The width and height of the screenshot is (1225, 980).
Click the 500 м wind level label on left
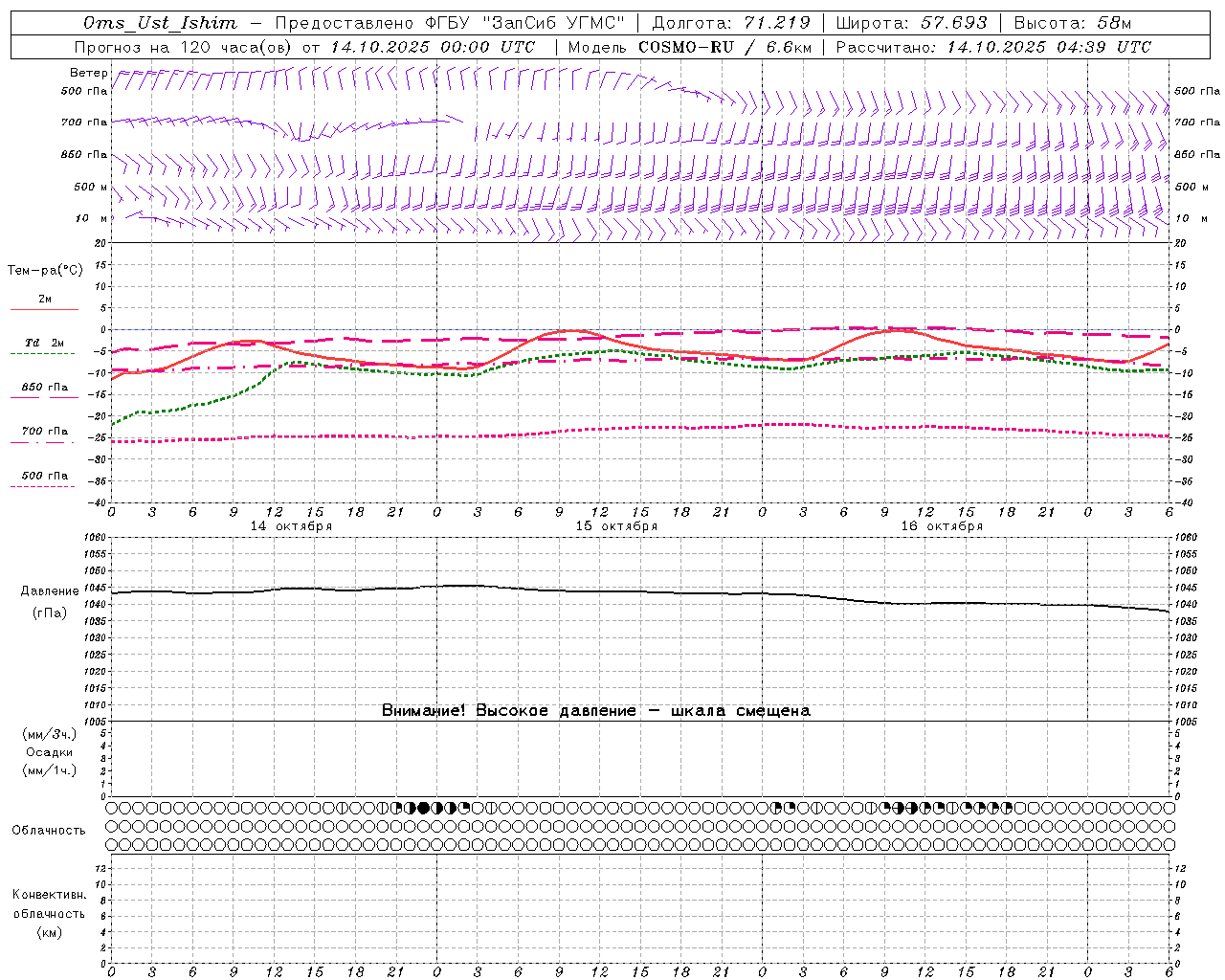point(91,187)
